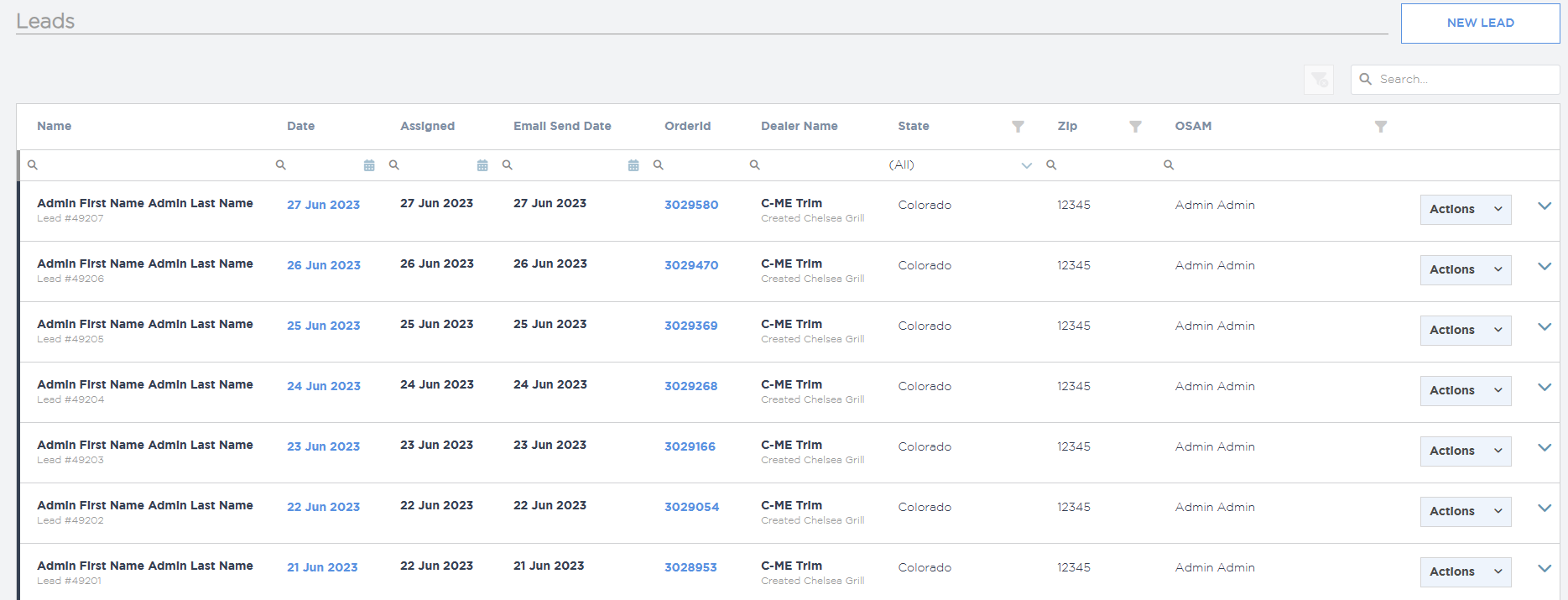Expand the row details for Lead #49202
Screen dimensions: 1568x600
coord(1545,509)
